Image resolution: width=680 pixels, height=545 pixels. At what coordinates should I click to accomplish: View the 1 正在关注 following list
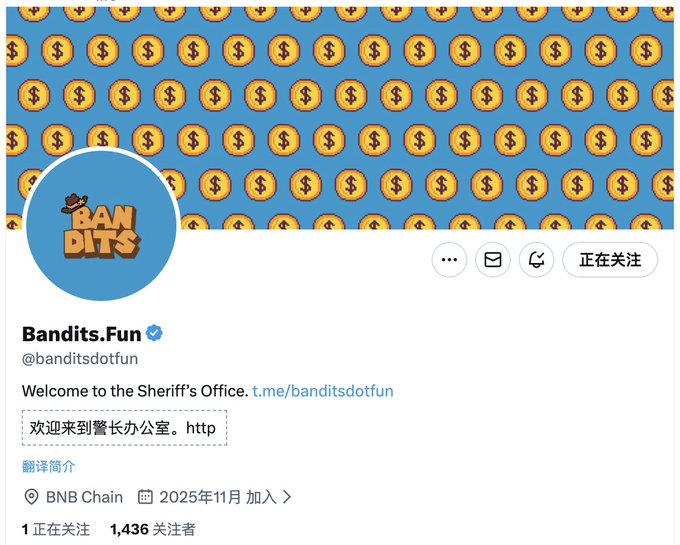pyautogui.click(x=56, y=529)
